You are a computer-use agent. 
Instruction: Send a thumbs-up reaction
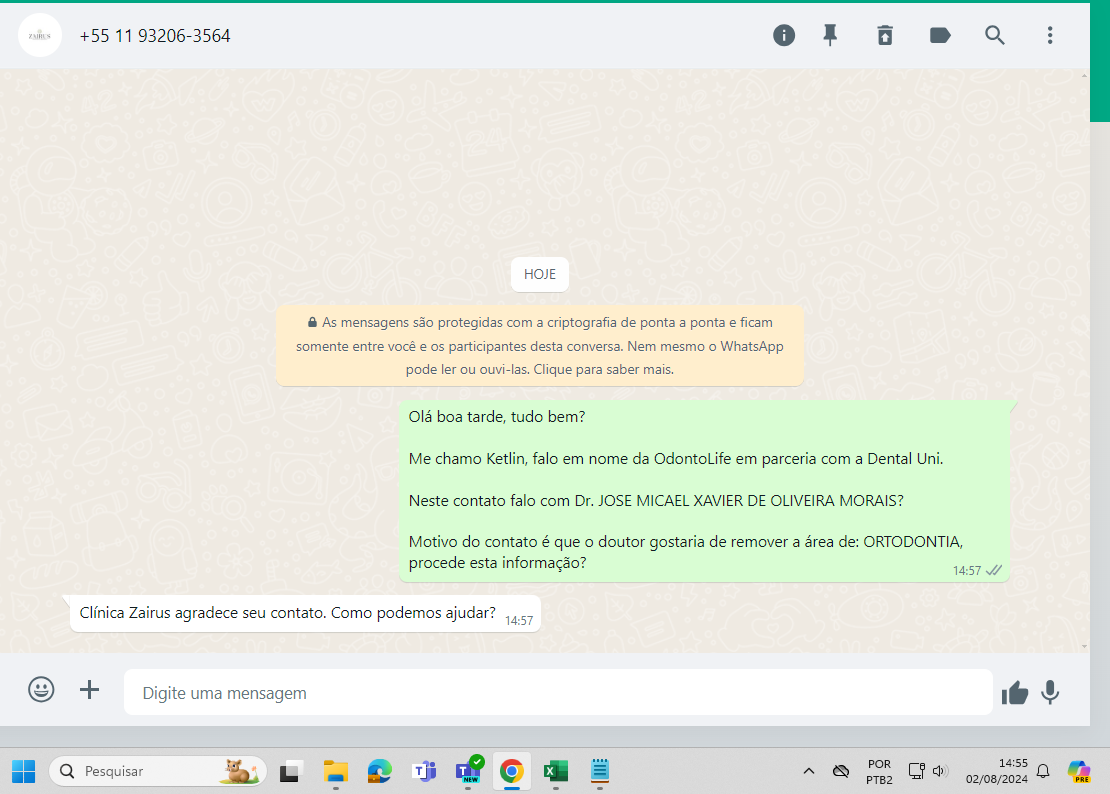pos(1014,693)
